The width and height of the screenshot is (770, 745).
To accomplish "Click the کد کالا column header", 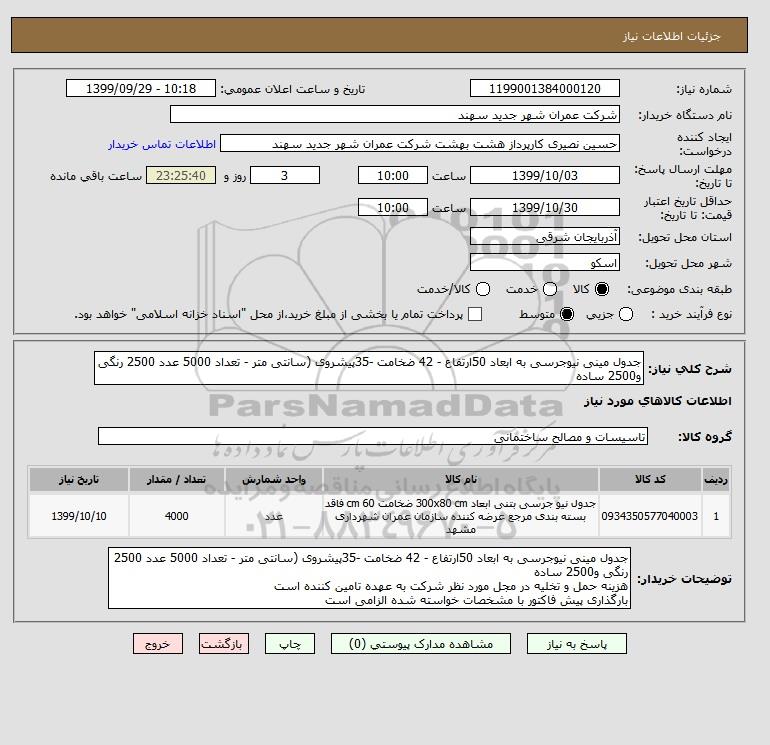I will tap(650, 480).
